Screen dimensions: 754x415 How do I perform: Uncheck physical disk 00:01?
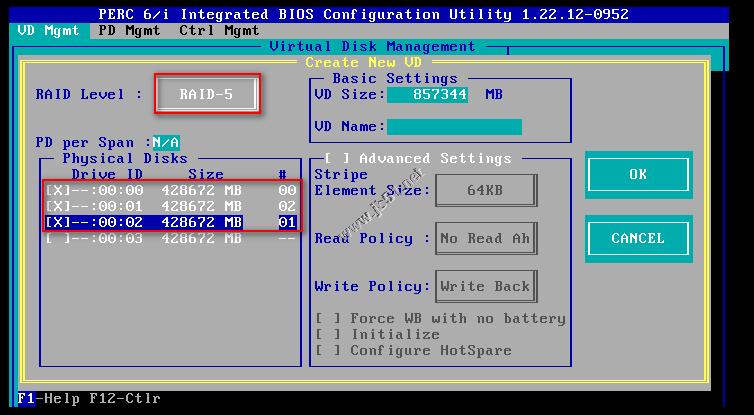pyautogui.click(x=59, y=206)
